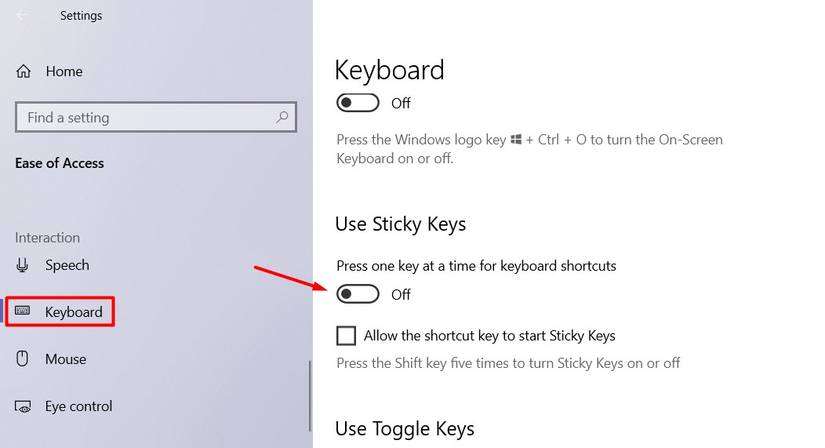Select Keyboard in the Interaction list
825x448 pixels.
click(73, 312)
